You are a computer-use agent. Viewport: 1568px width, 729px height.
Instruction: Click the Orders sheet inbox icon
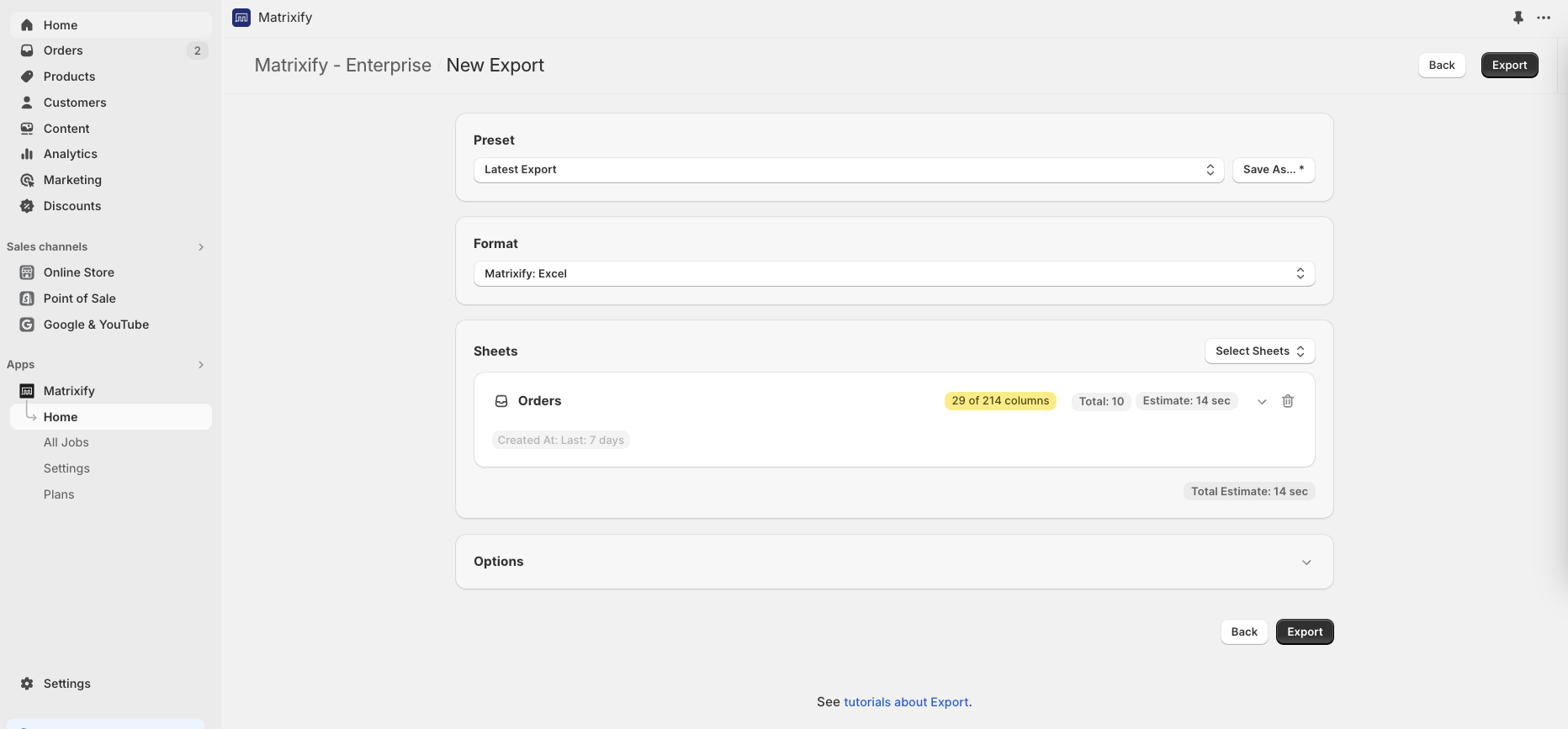501,401
